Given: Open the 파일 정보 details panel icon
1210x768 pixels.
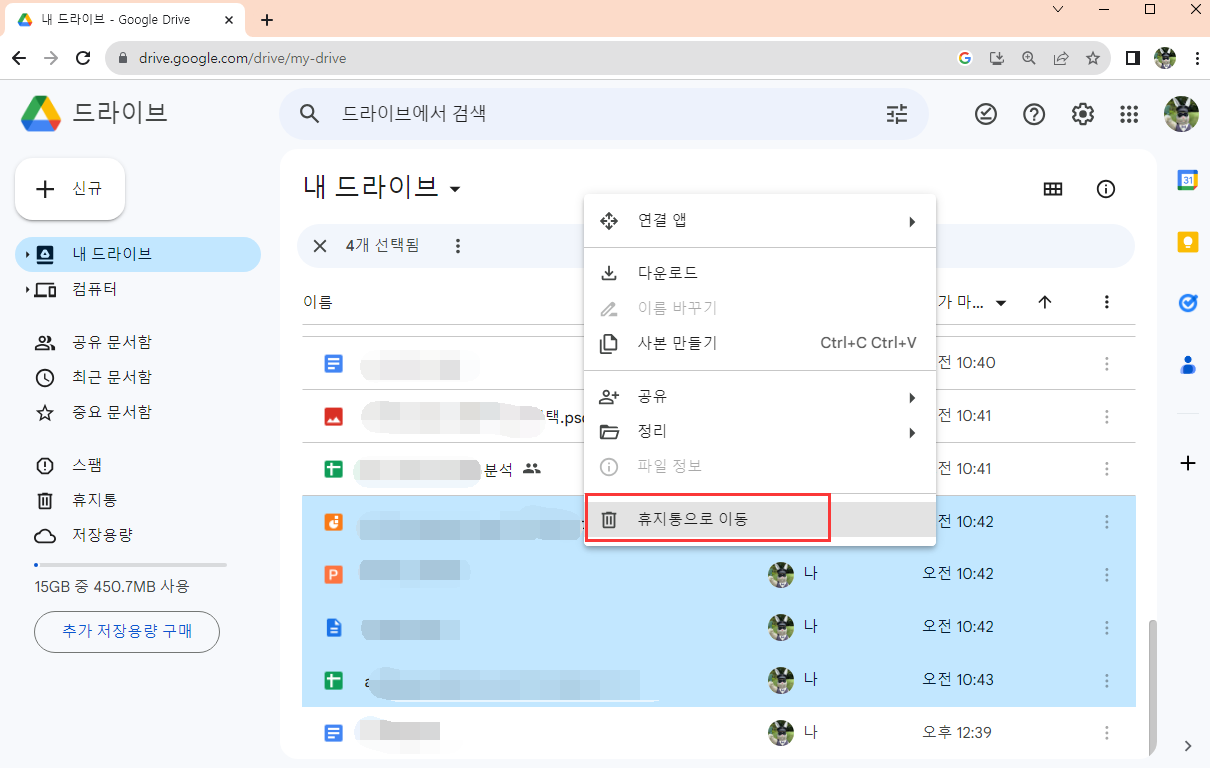Looking at the screenshot, I should click(1106, 189).
